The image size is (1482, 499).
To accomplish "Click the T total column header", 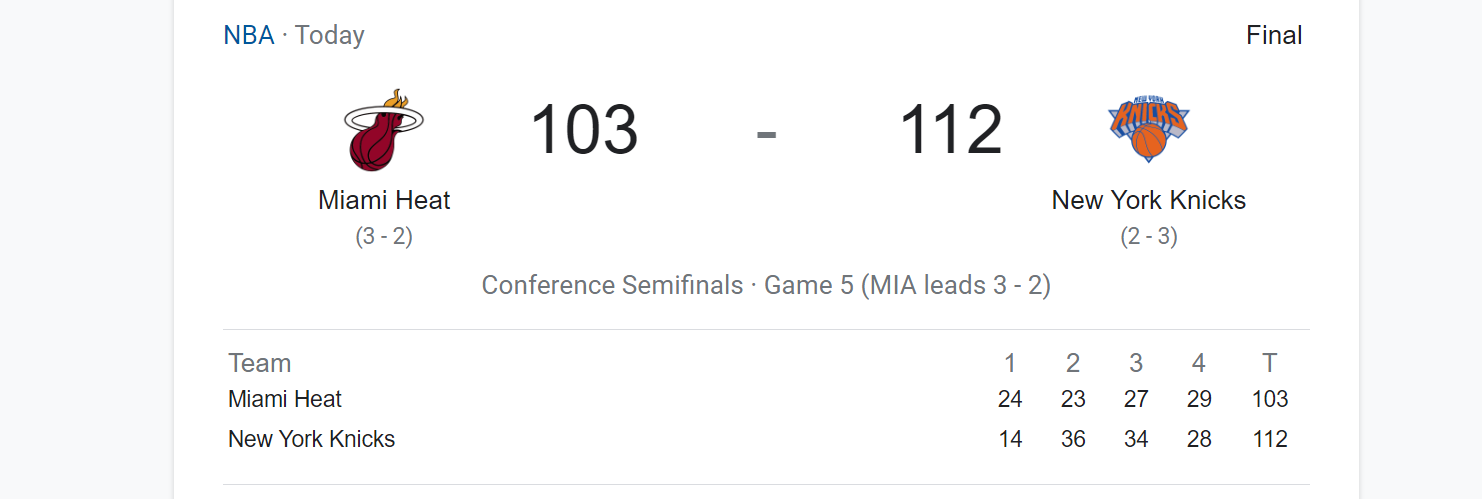I will coord(1270,363).
